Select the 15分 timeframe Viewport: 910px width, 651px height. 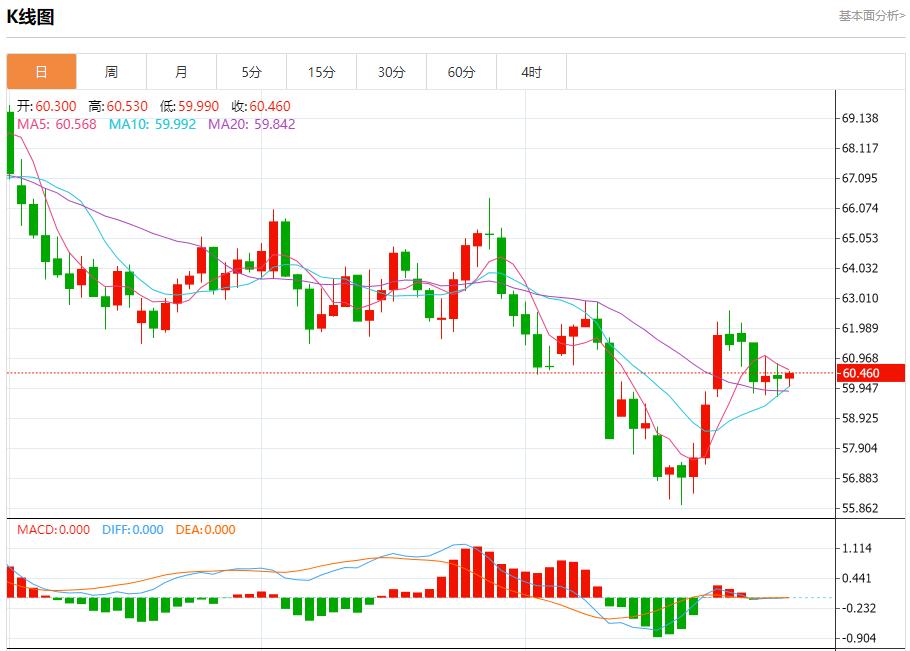(x=321, y=71)
